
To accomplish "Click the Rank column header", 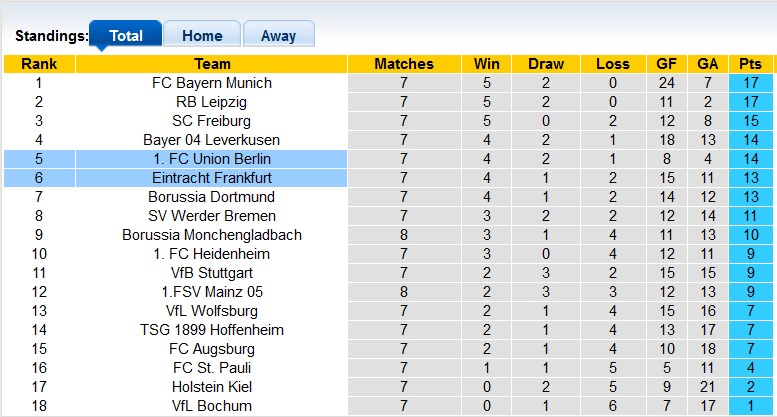I will point(39,64).
